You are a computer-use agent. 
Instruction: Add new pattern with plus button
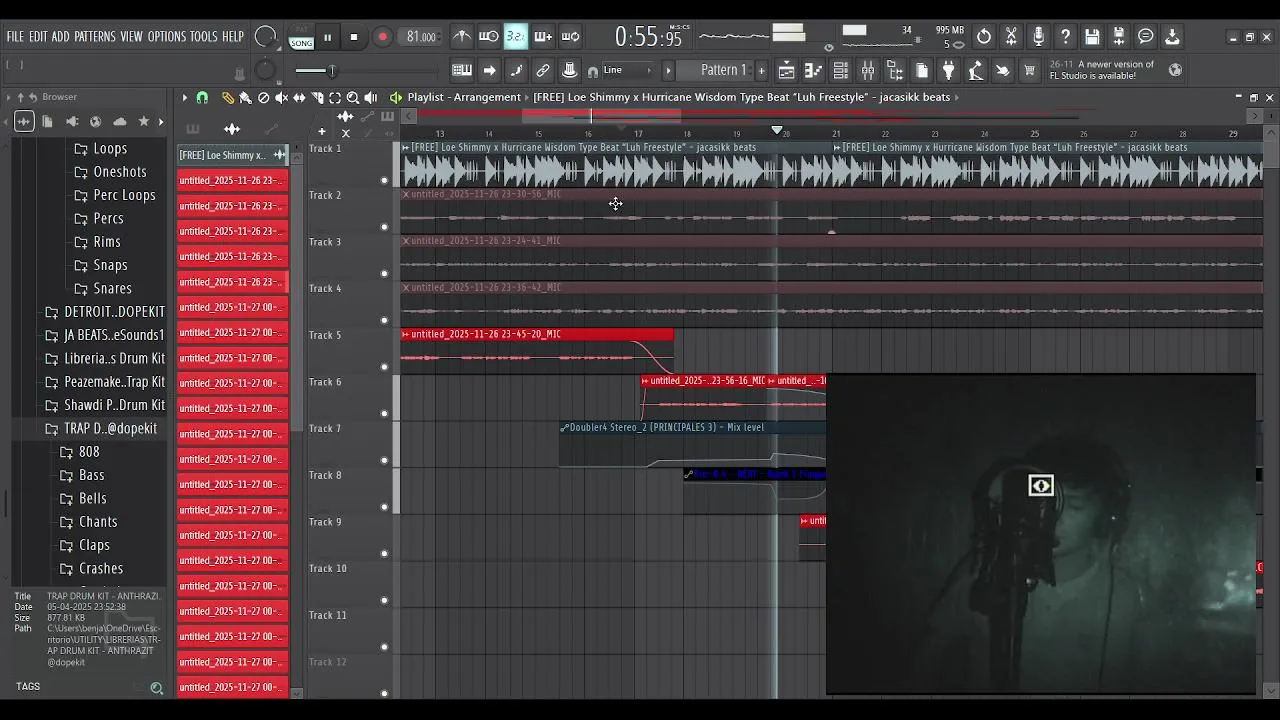pyautogui.click(x=761, y=70)
